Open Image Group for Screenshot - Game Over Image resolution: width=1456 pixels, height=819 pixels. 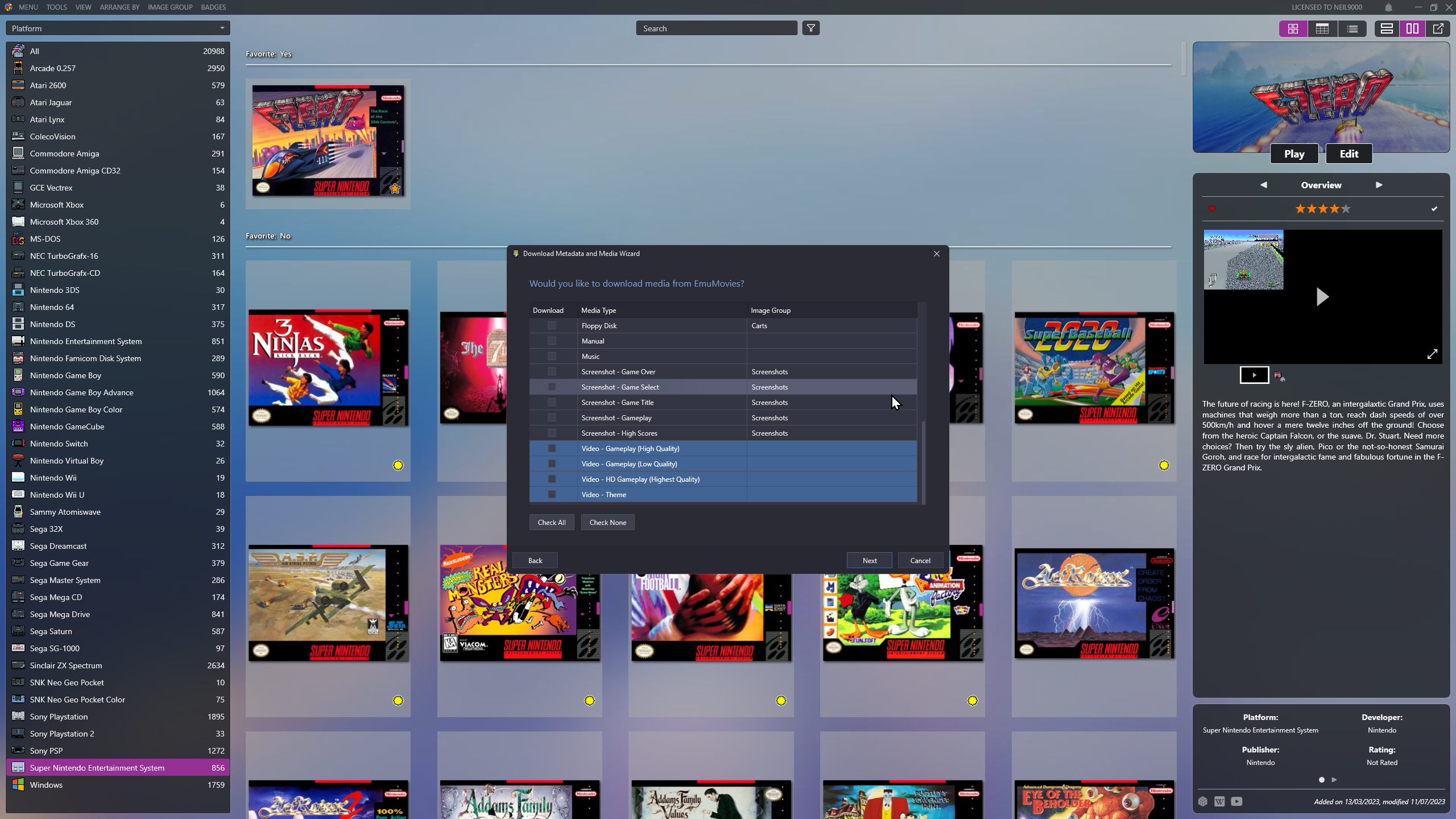[x=832, y=371]
